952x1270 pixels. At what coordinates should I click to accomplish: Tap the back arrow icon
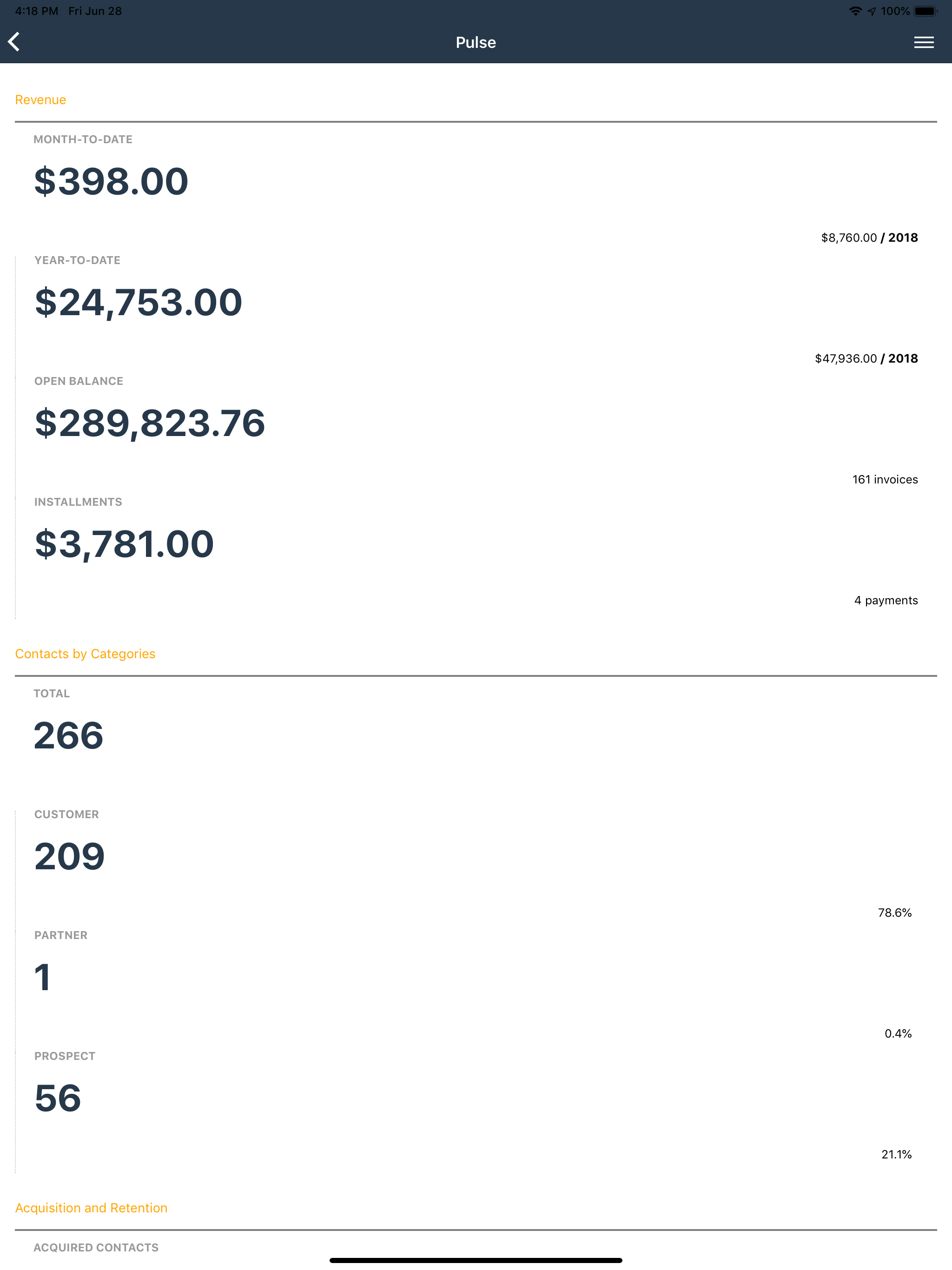coord(14,42)
